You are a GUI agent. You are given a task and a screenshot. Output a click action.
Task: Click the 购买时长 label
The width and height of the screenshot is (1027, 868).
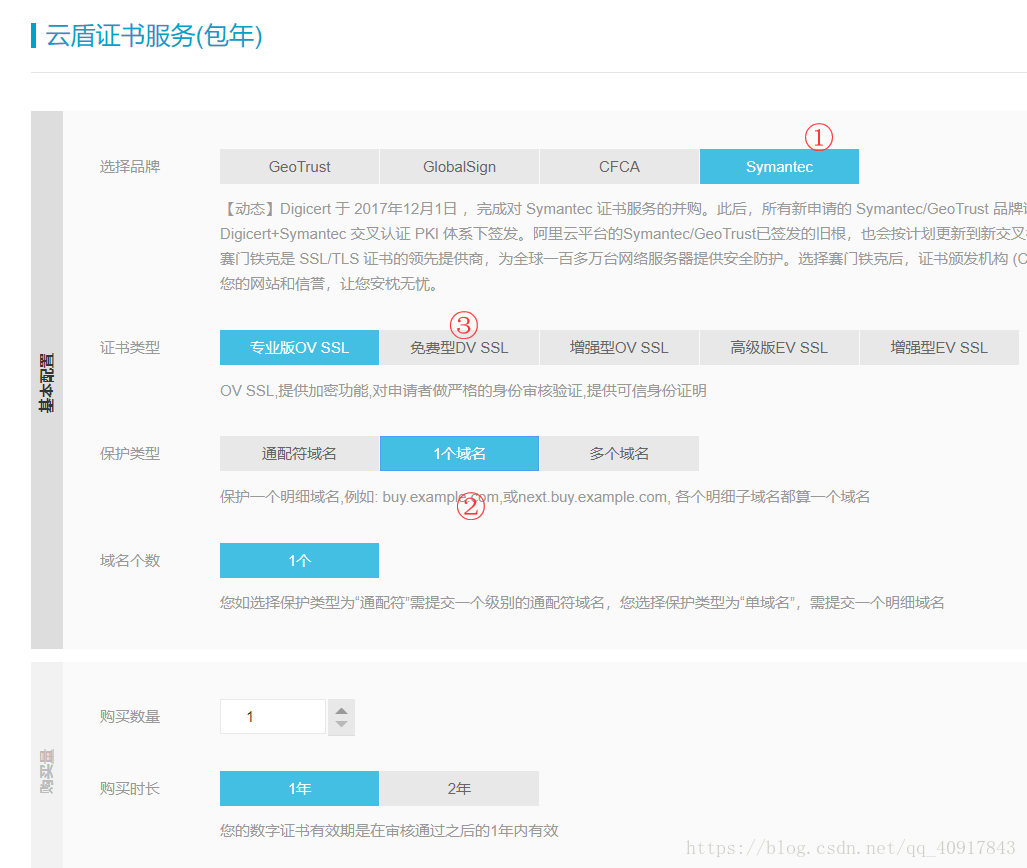pyautogui.click(x=130, y=788)
